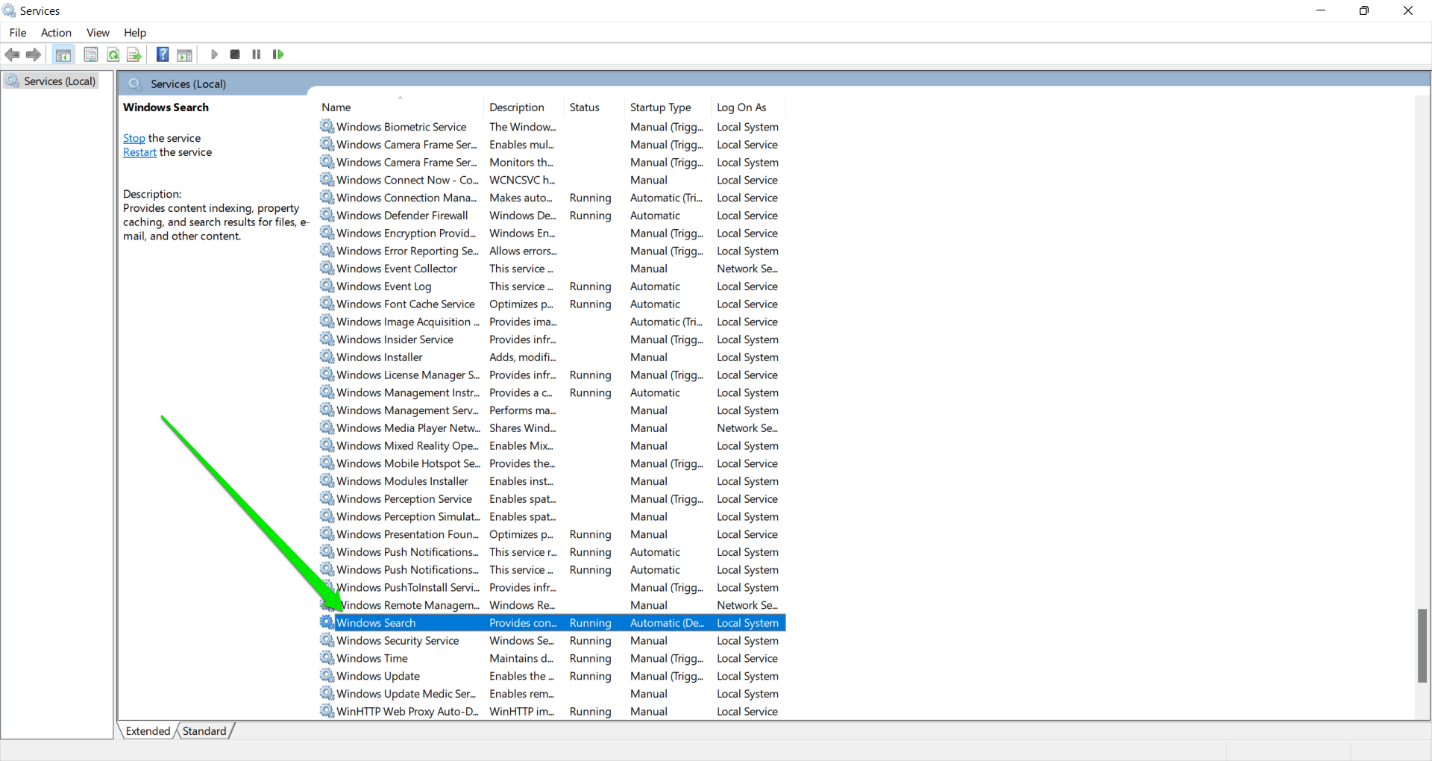Viewport: 1432px width, 761px height.
Task: Restart the service using the restart toolbar icon
Action: click(x=277, y=54)
